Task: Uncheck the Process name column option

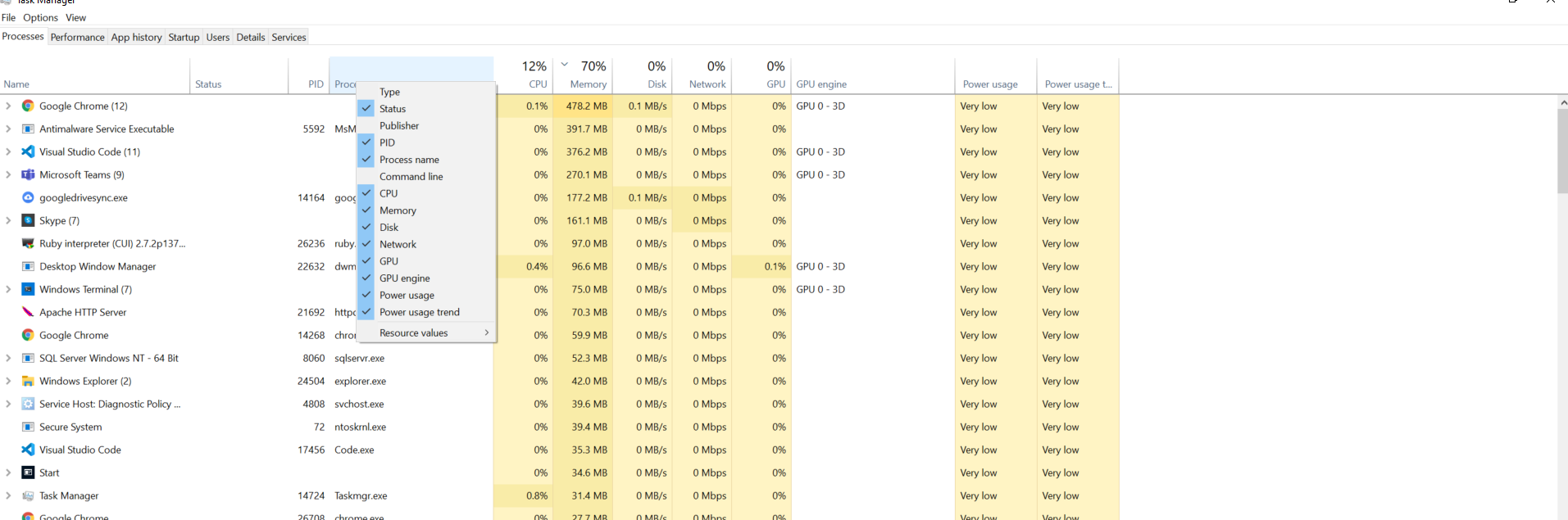Action: (x=426, y=160)
